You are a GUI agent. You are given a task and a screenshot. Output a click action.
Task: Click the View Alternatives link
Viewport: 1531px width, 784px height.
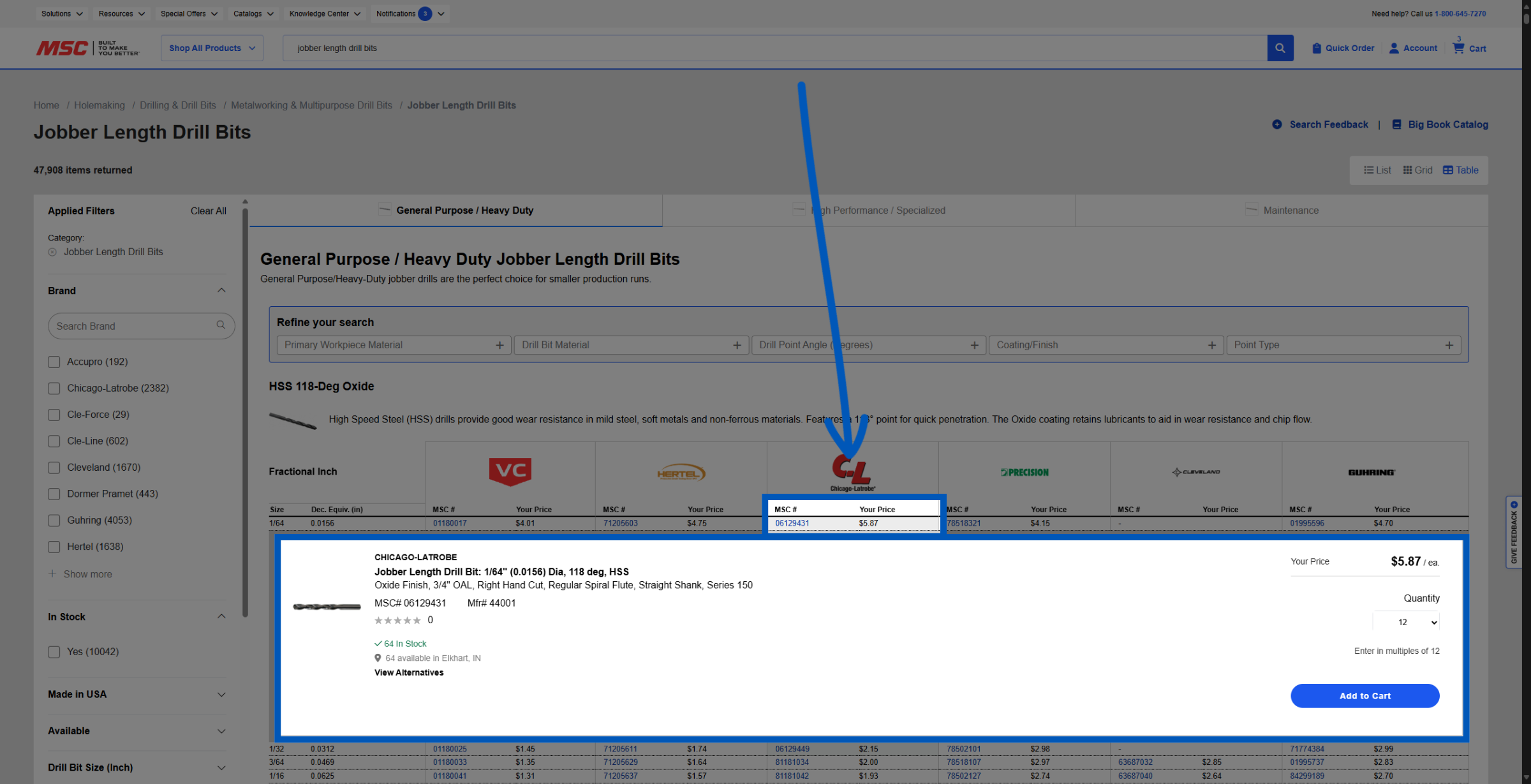click(x=409, y=672)
